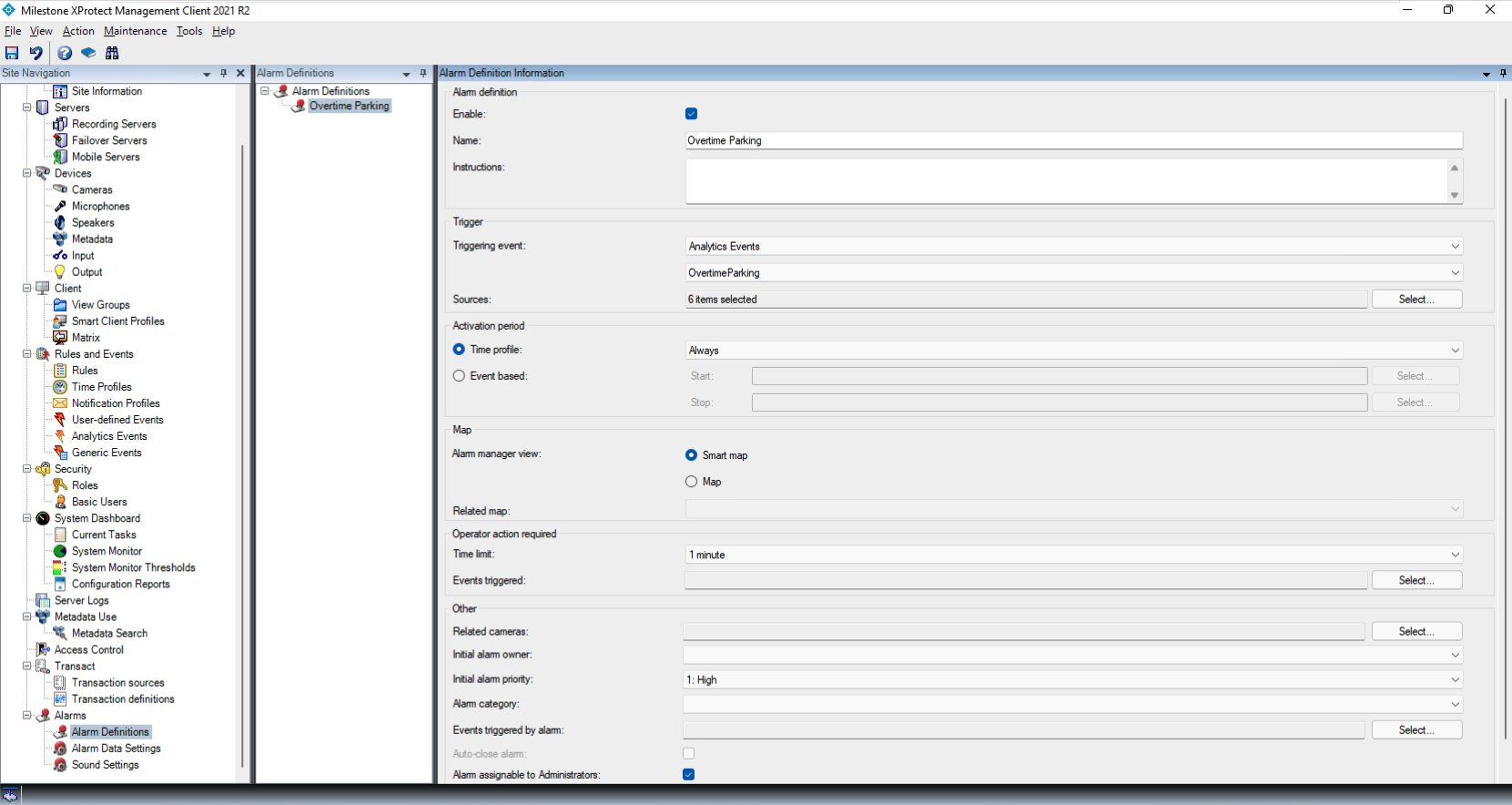Collapse the Servers tree node
The image size is (1512, 805).
pos(27,107)
